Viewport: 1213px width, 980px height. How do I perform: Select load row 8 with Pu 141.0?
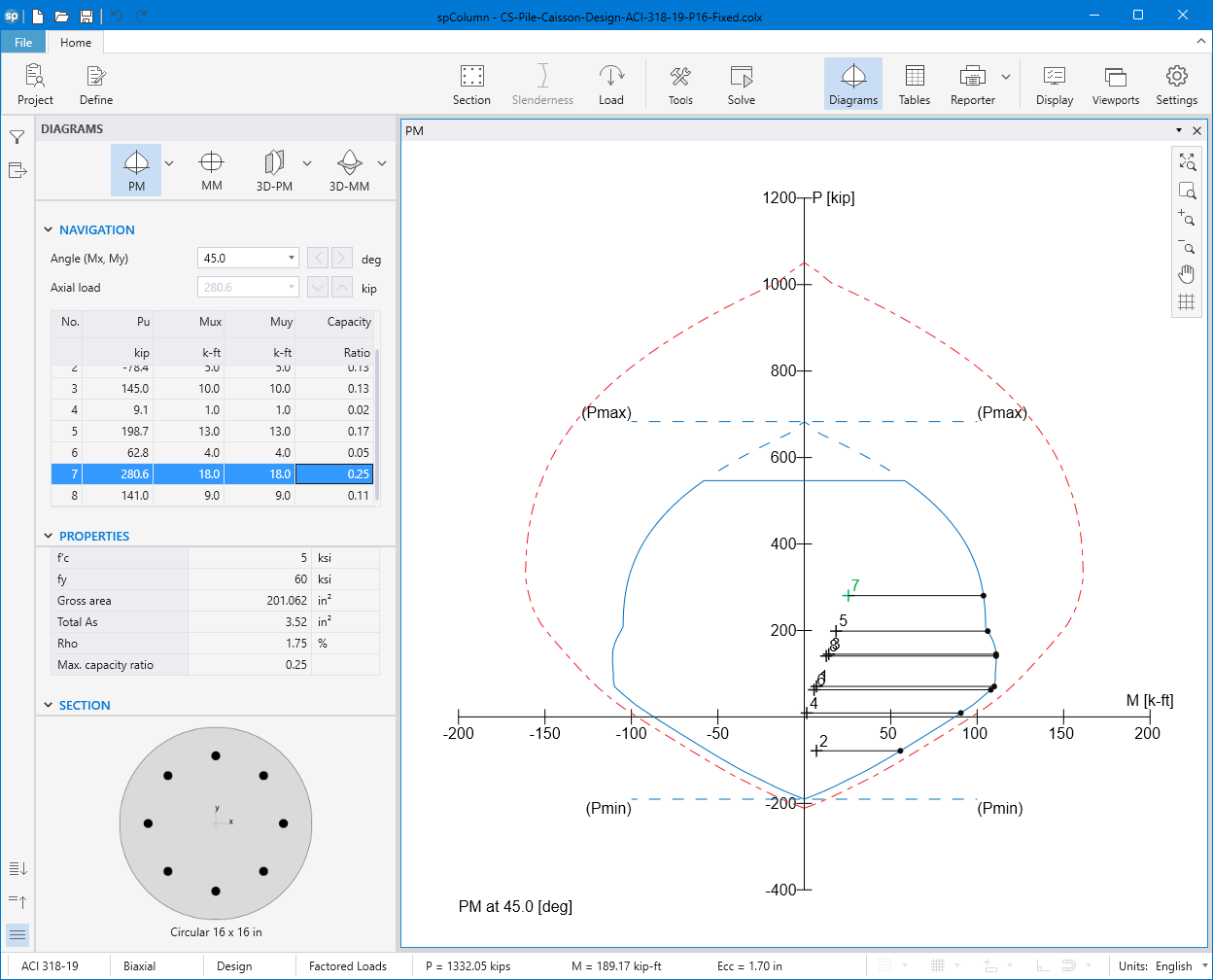pos(212,495)
